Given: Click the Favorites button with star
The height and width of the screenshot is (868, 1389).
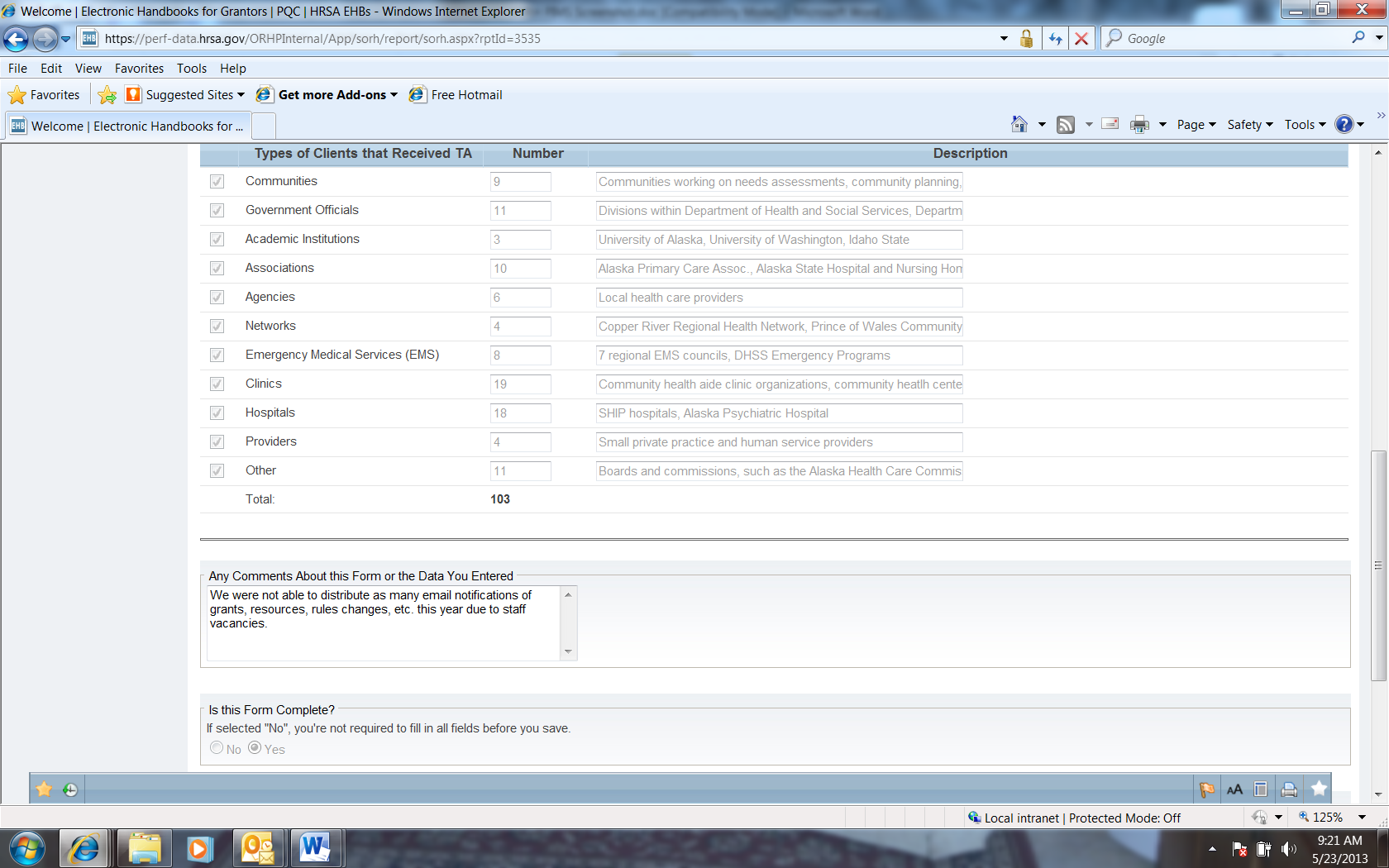Looking at the screenshot, I should 45,95.
